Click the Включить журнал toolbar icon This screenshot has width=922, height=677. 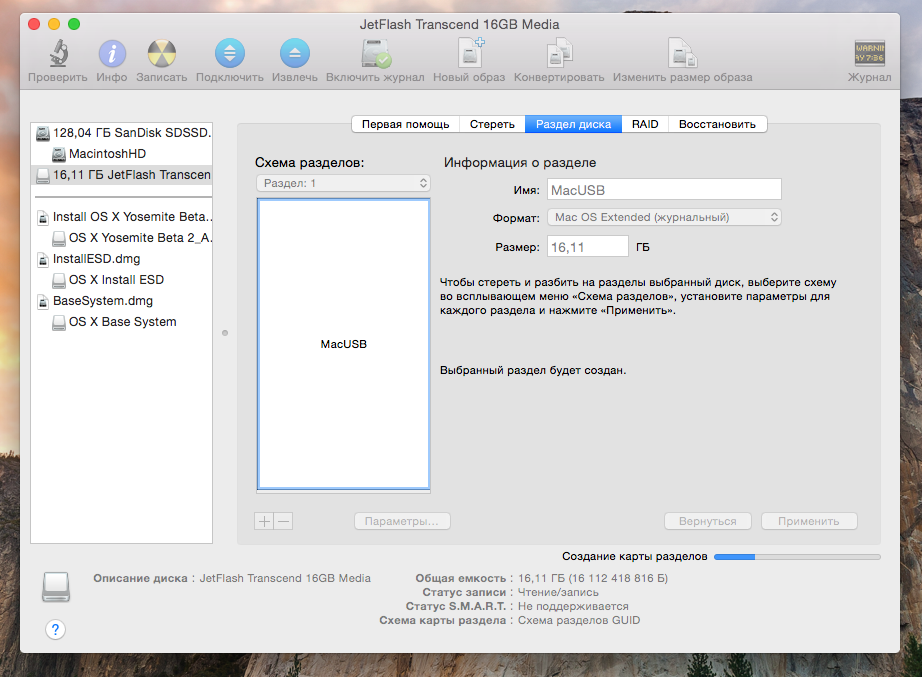(375, 54)
